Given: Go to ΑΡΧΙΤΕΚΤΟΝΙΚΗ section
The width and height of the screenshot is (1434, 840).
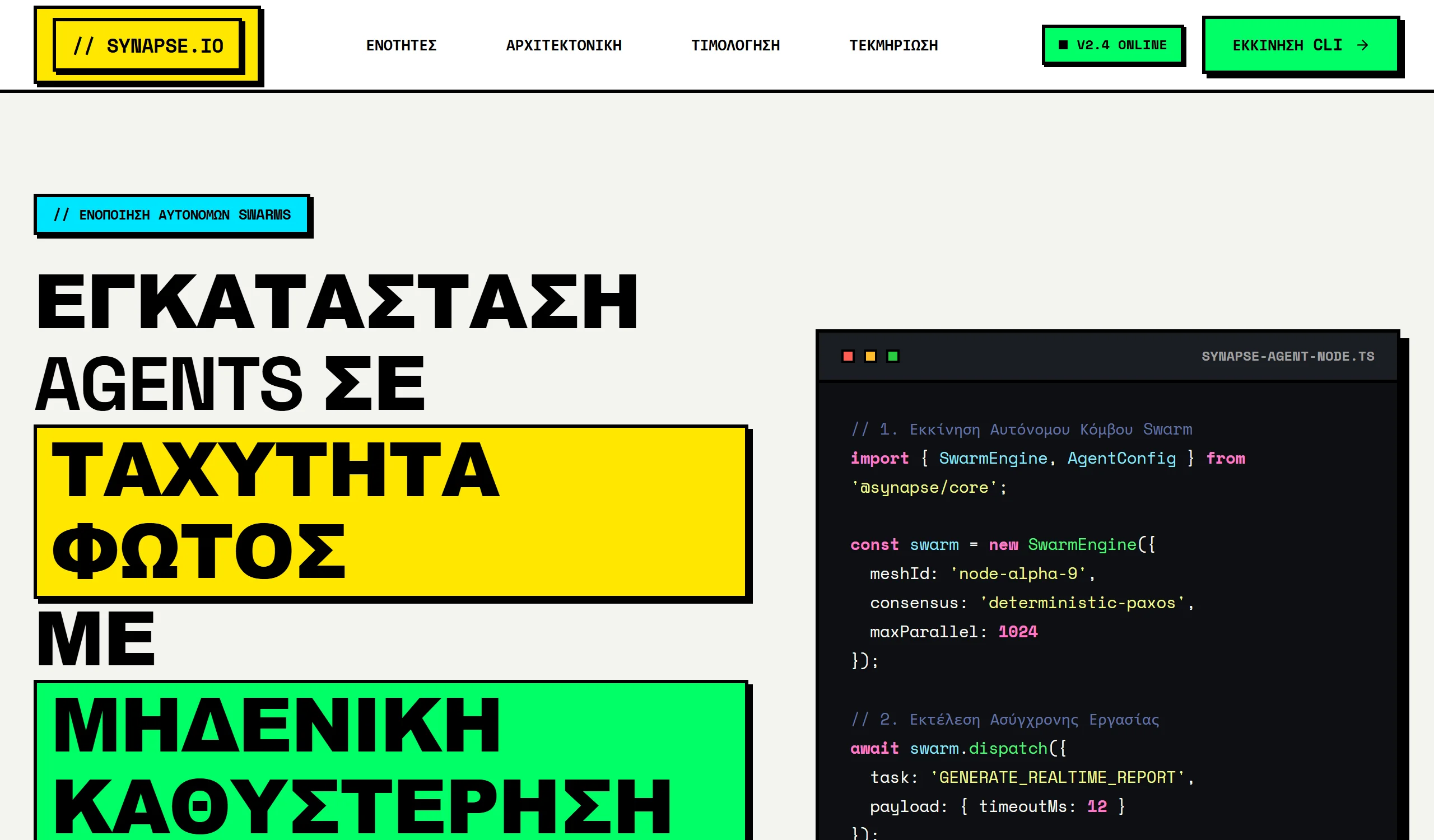Looking at the screenshot, I should (x=564, y=45).
